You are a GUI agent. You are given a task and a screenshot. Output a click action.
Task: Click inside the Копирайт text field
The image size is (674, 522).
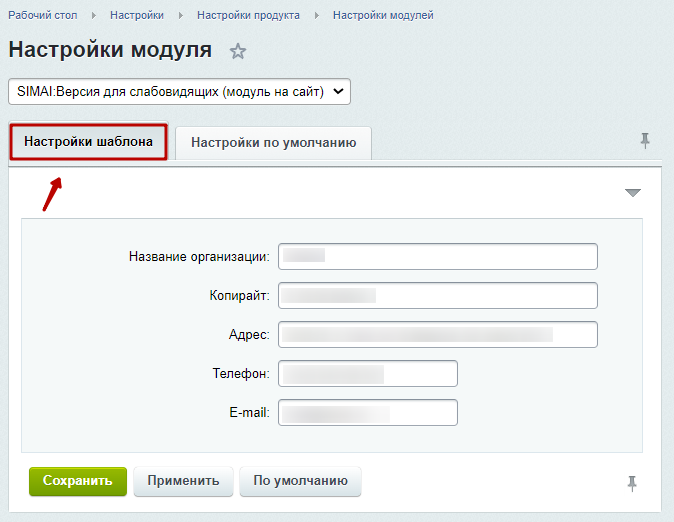[x=438, y=296]
